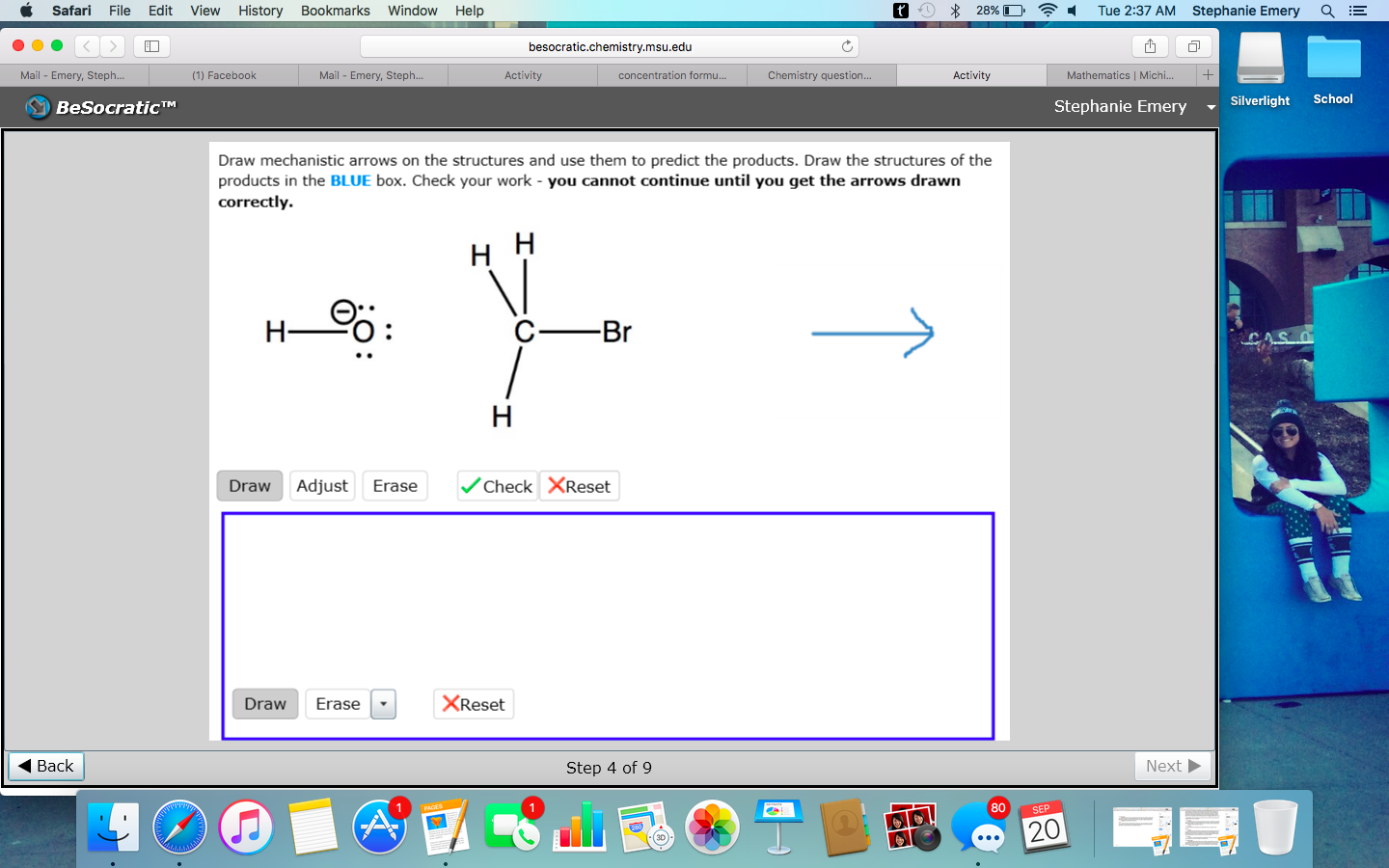This screenshot has height=868, width=1389.
Task: Click the BeSocratic logo icon
Action: [x=37, y=107]
